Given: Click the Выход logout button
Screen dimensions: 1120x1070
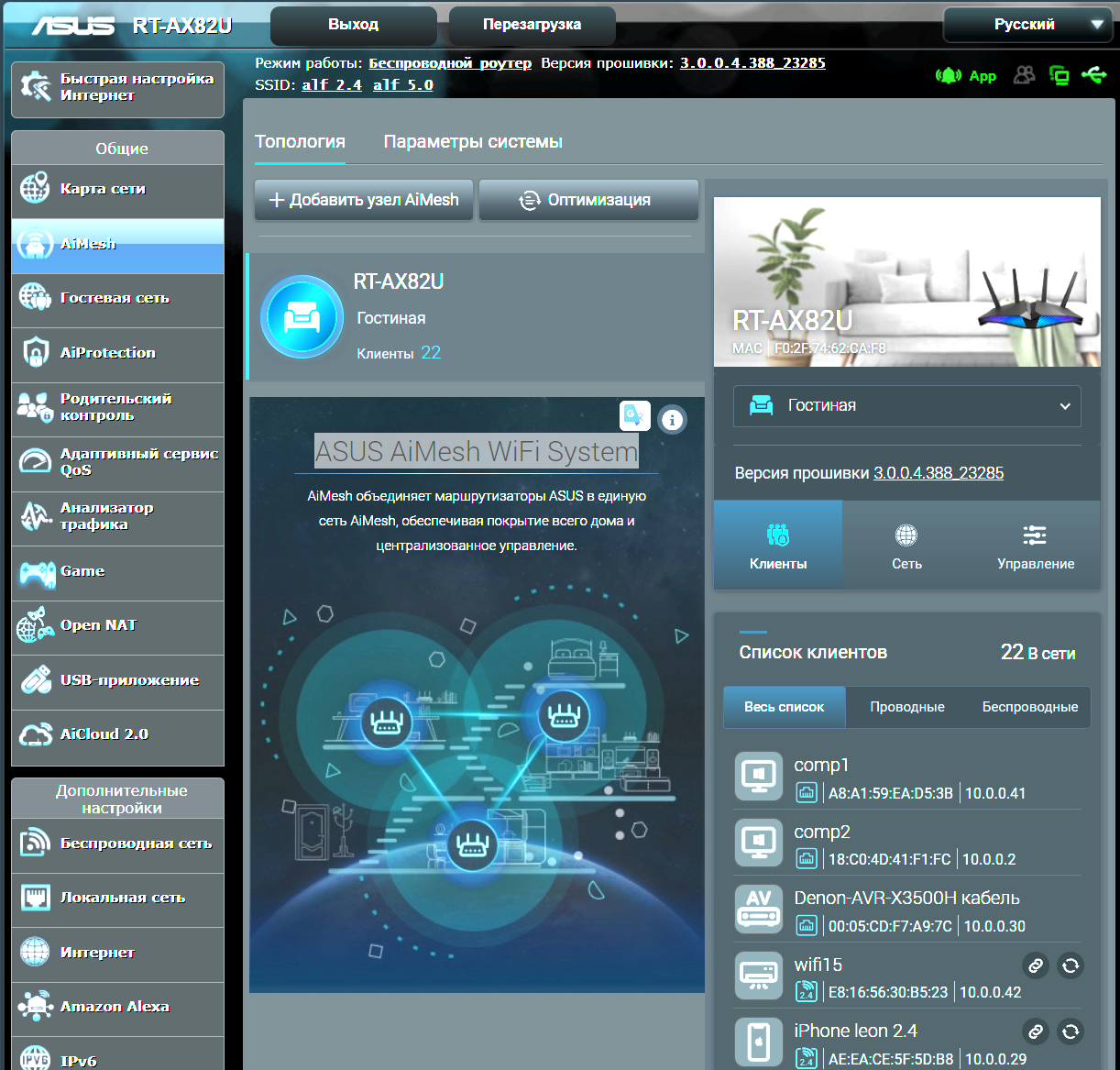Looking at the screenshot, I should pos(353,25).
